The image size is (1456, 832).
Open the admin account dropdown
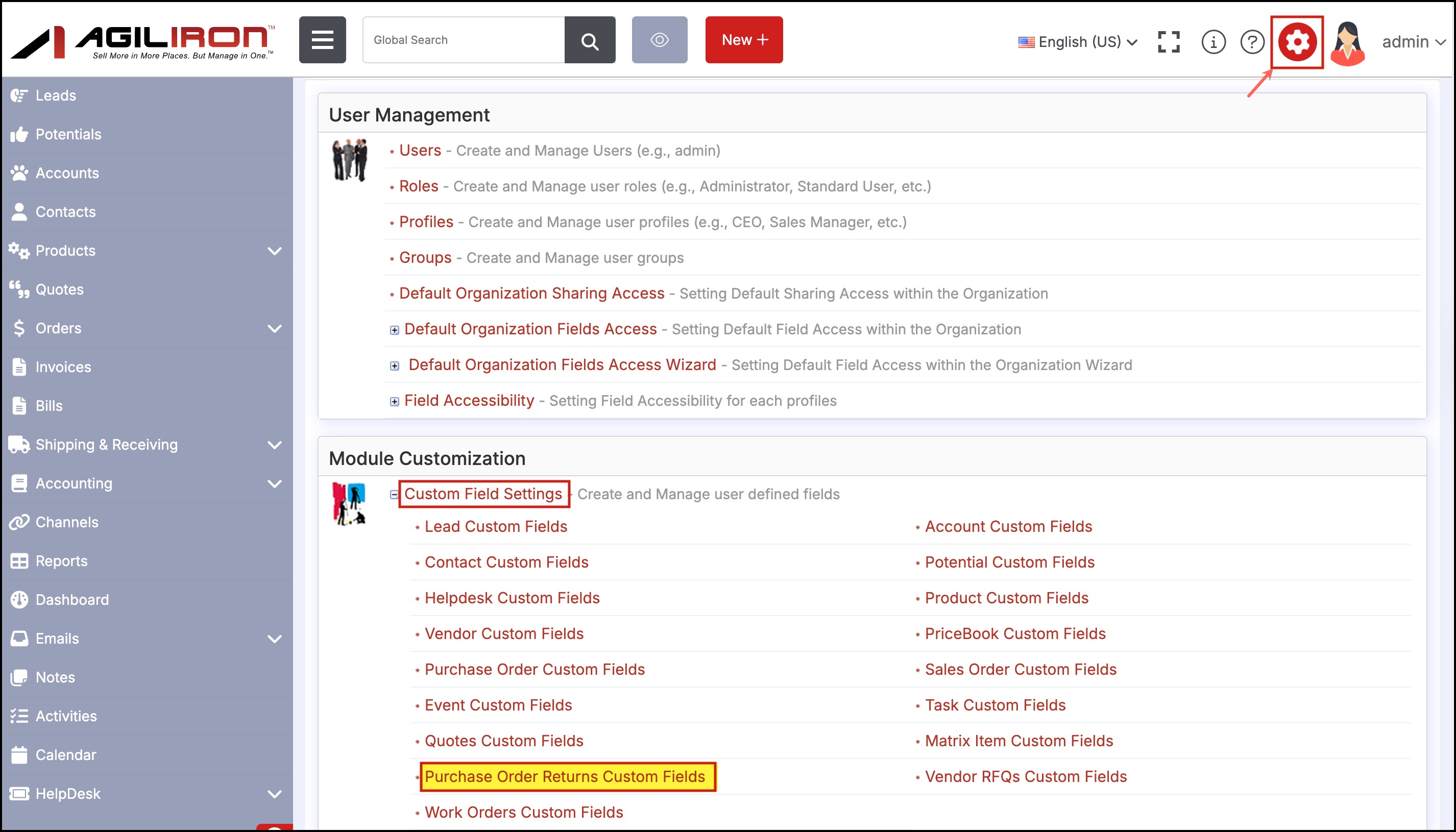pyautogui.click(x=1414, y=42)
